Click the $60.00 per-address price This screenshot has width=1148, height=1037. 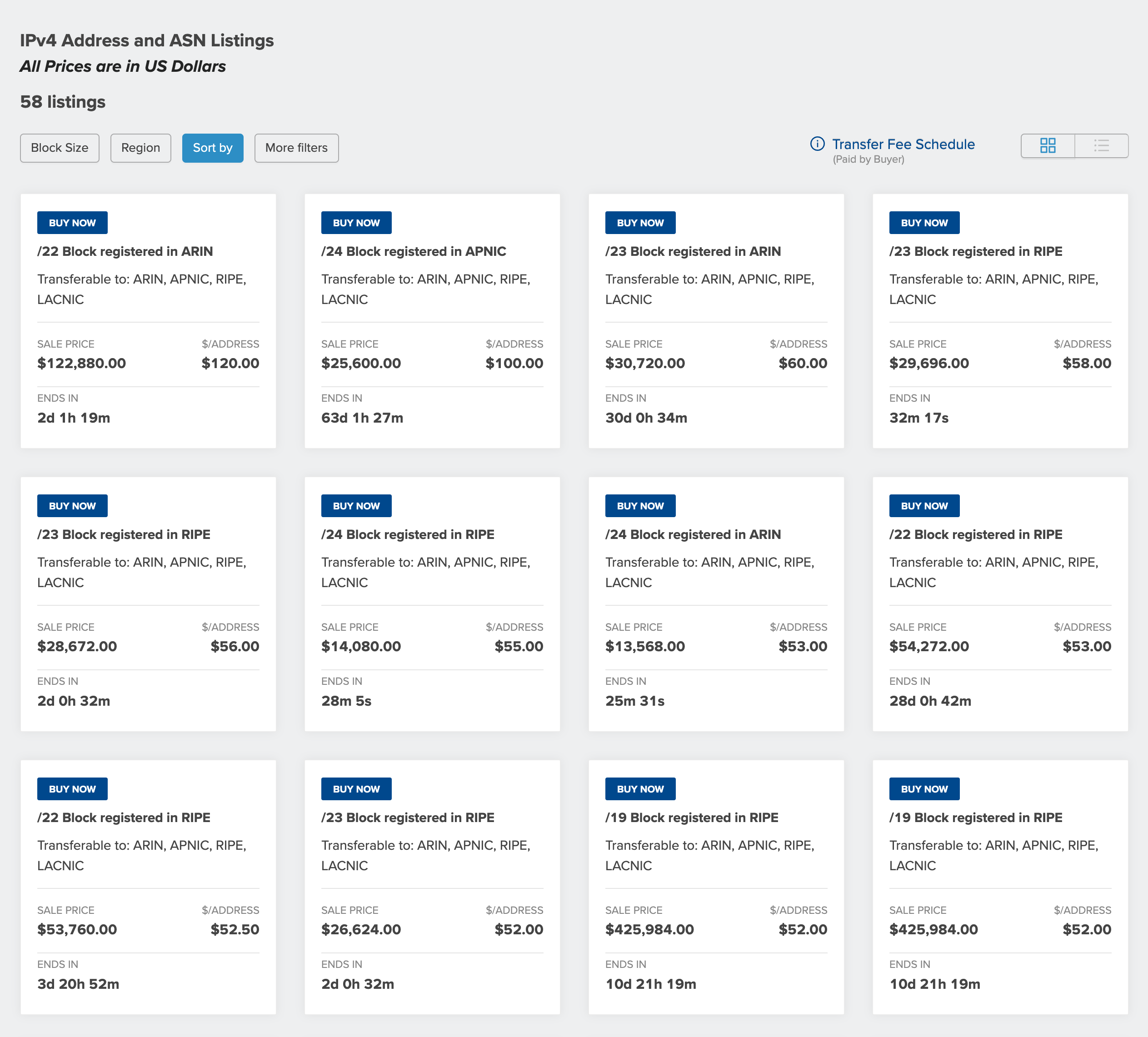(x=803, y=364)
